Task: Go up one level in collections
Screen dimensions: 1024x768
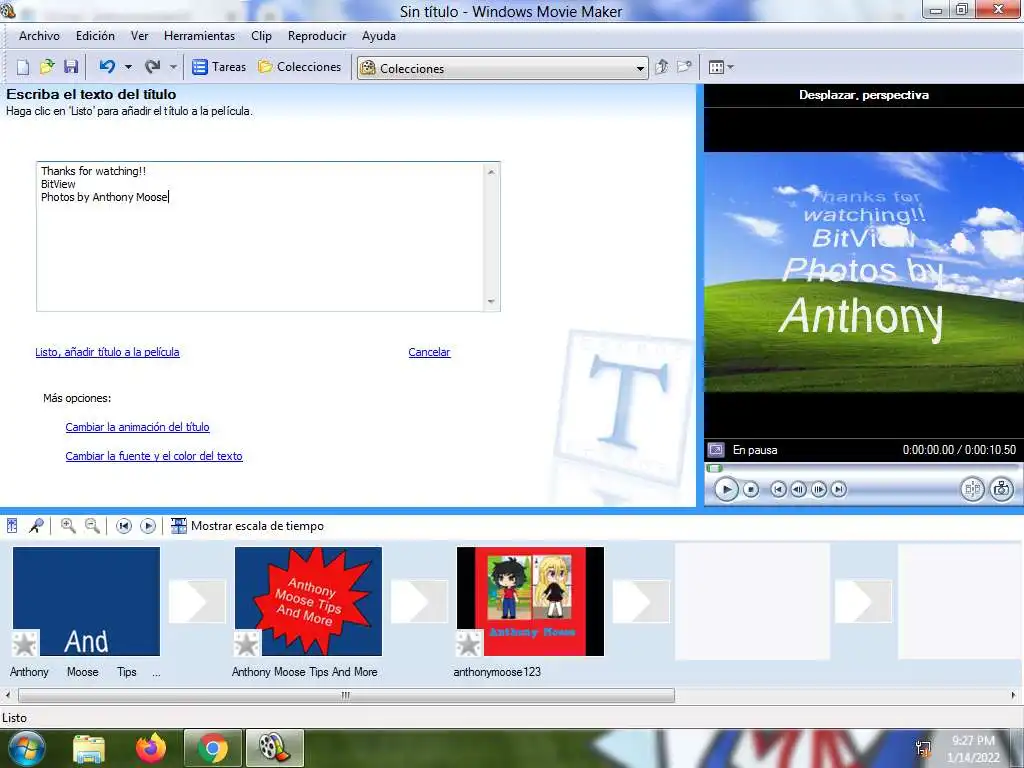Action: click(662, 67)
